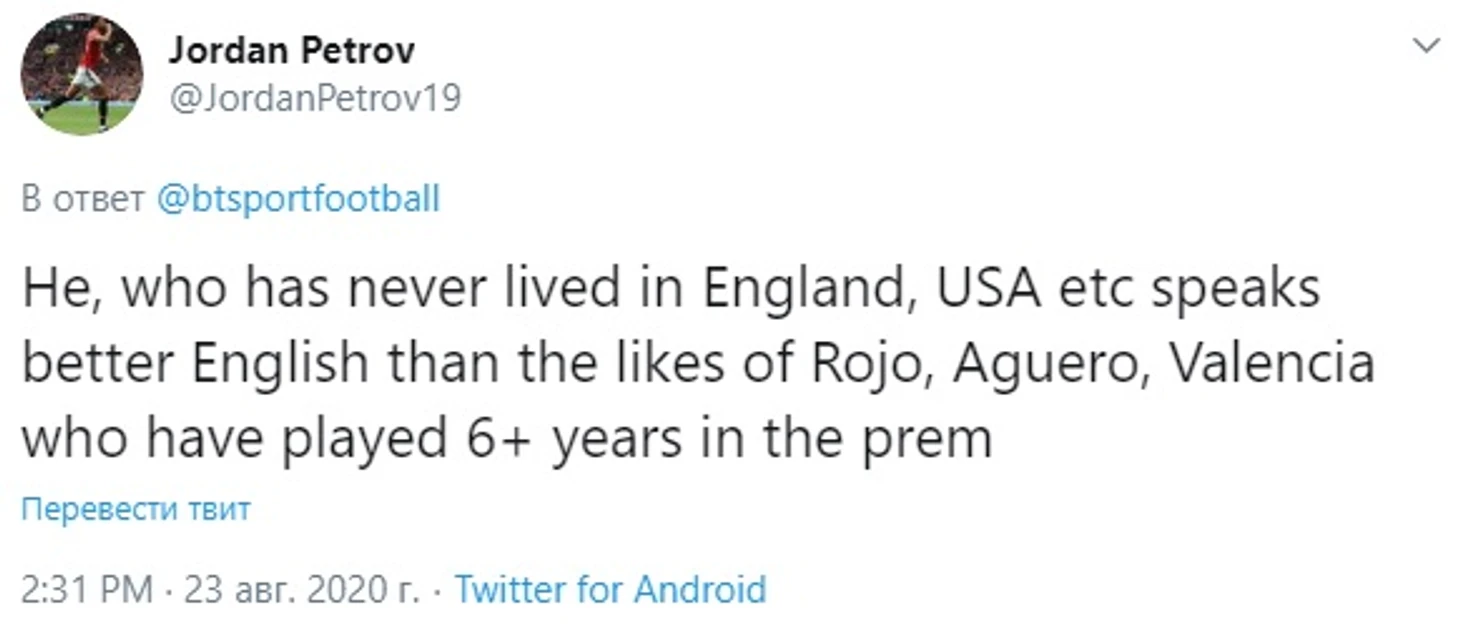The height and width of the screenshot is (632, 1460).
Task: Open the Jordan Petrov display name
Action: (x=291, y=50)
